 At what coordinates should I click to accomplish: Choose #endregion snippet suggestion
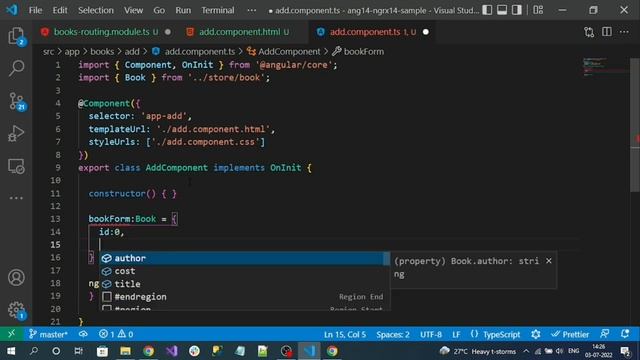click(244, 297)
